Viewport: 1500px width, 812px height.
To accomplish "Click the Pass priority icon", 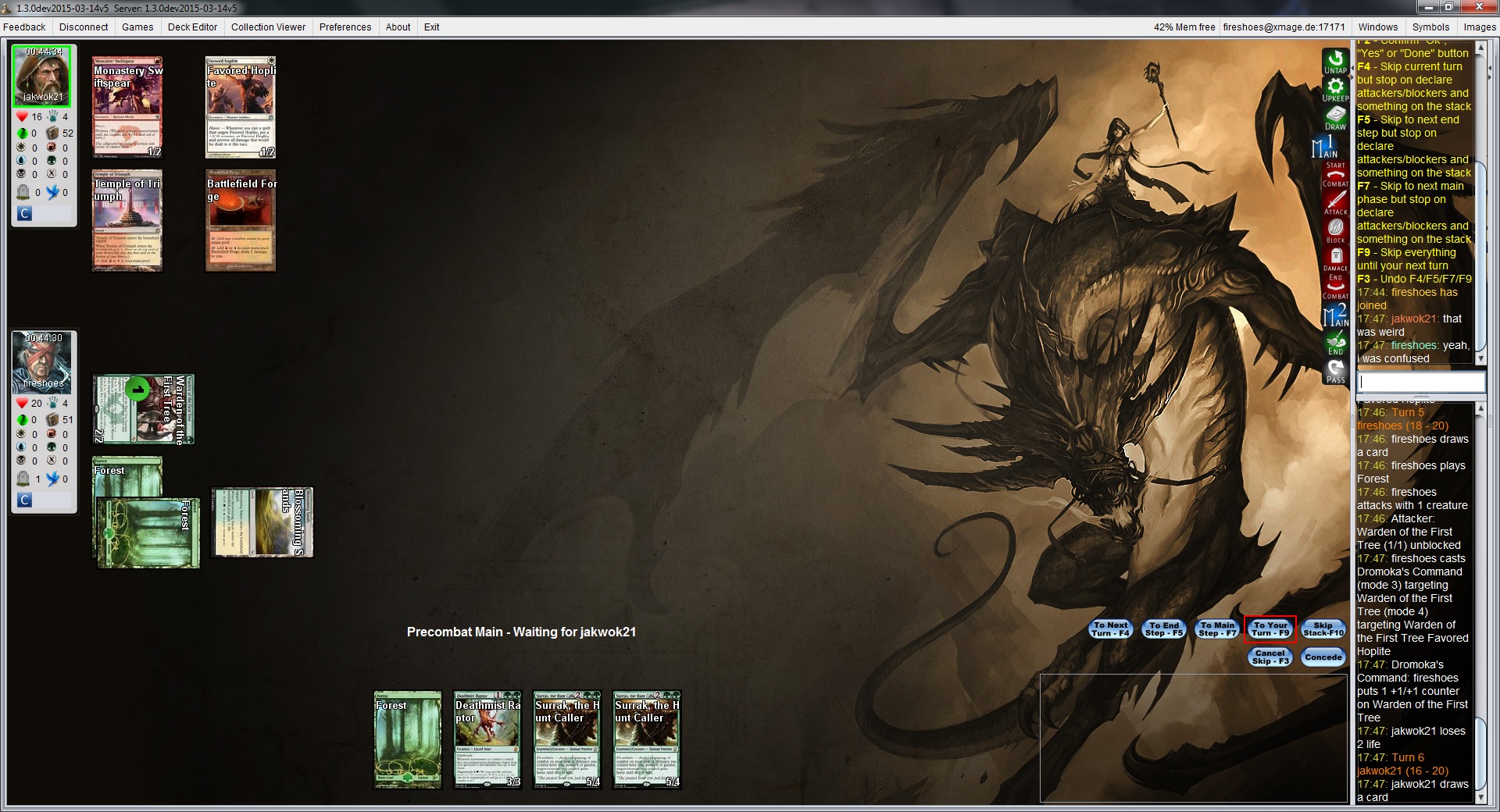I will [1335, 372].
